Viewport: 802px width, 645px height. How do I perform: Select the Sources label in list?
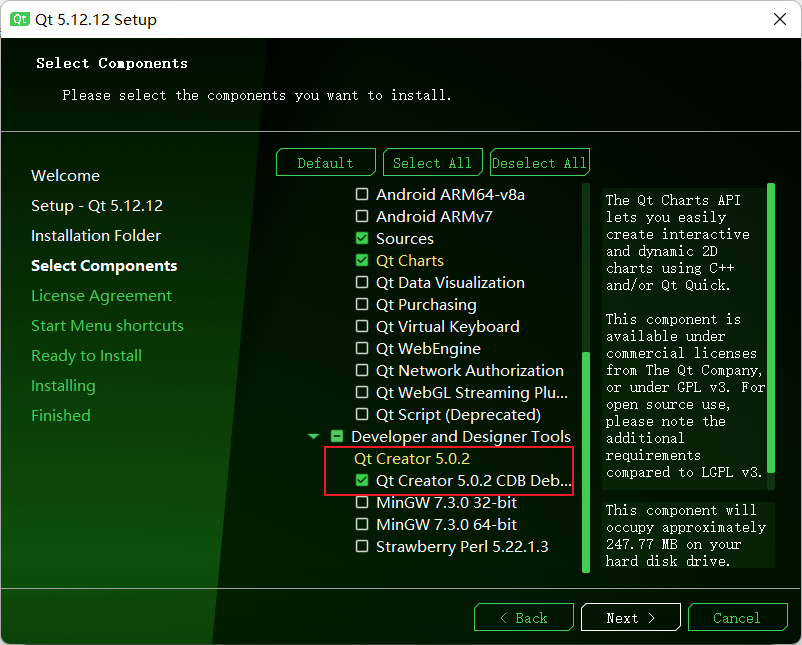[405, 238]
